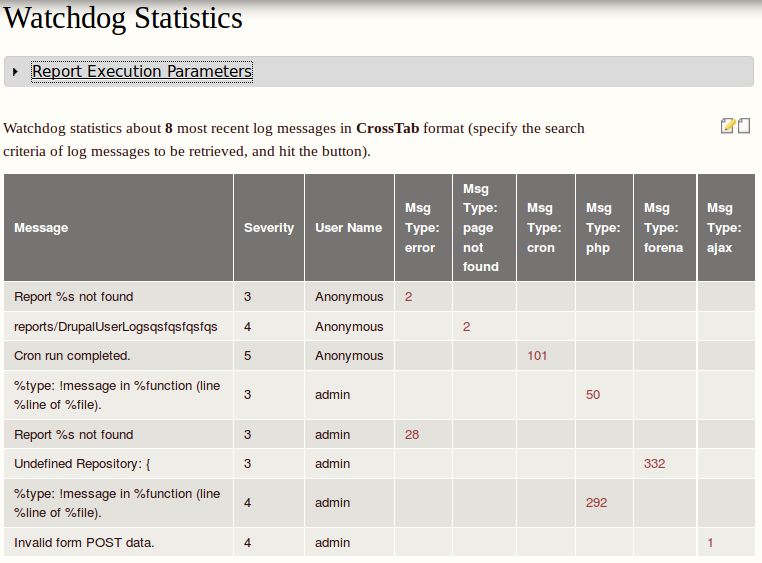
Task: Select the 'Undefined Repository: {' message
Action: pyautogui.click(x=82, y=464)
